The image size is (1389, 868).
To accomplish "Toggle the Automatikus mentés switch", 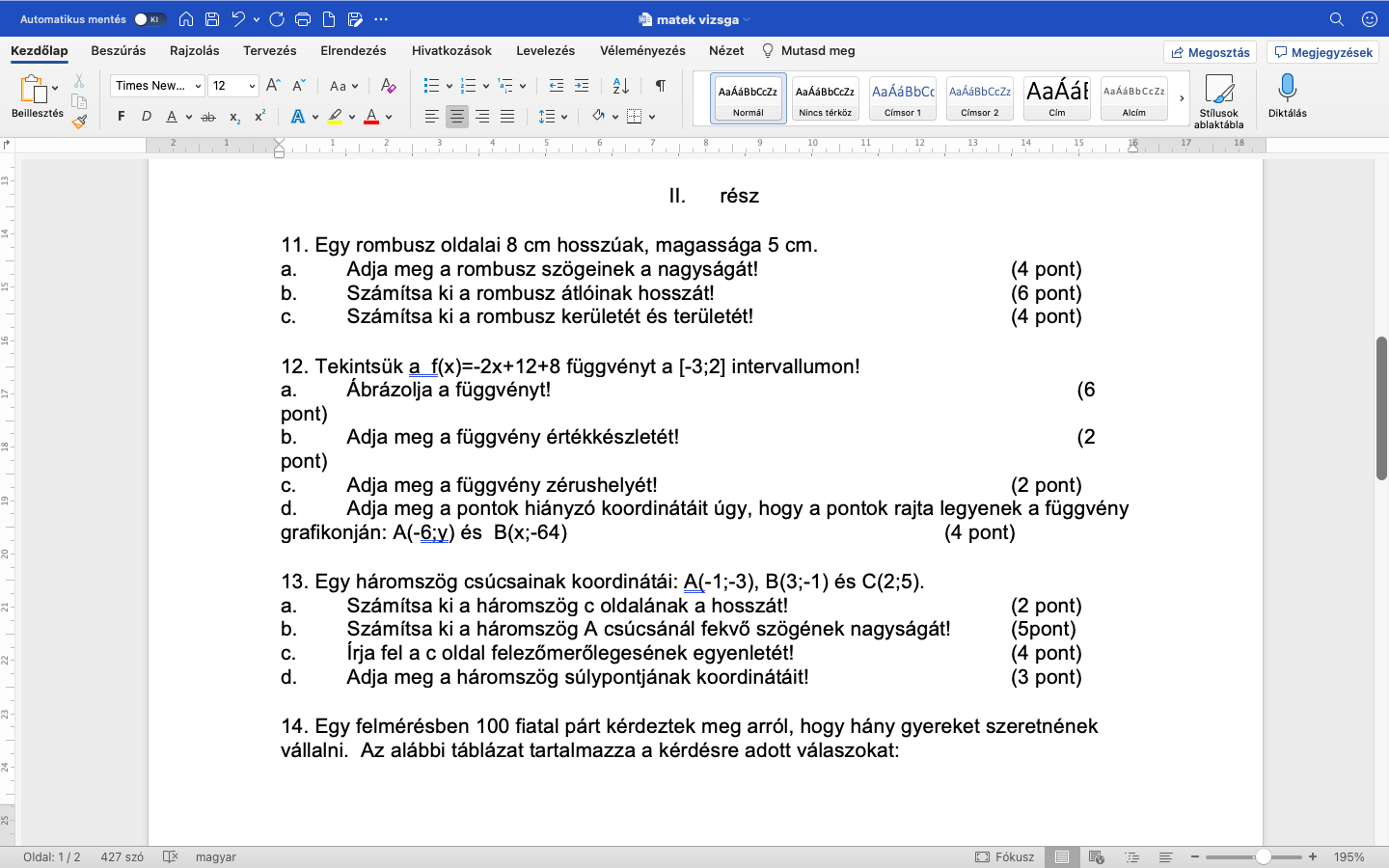I will pyautogui.click(x=149, y=19).
